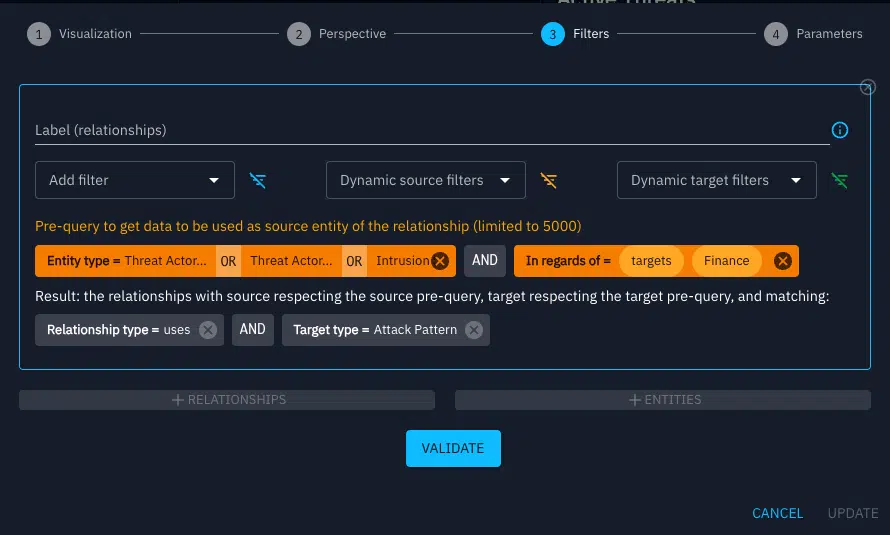Go to step 1 Visualization
Viewport: 890px width, 535px height.
tap(79, 34)
